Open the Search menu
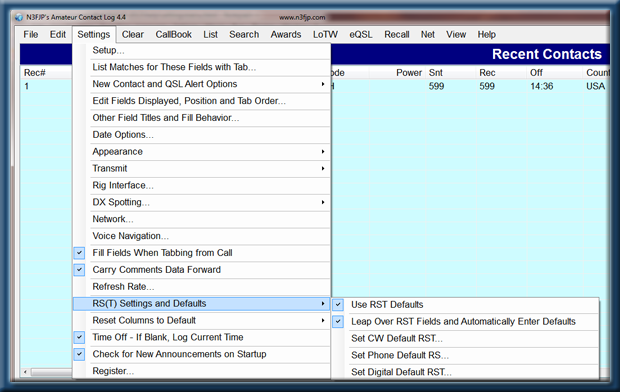Viewport: 620px width, 392px height. (x=244, y=34)
